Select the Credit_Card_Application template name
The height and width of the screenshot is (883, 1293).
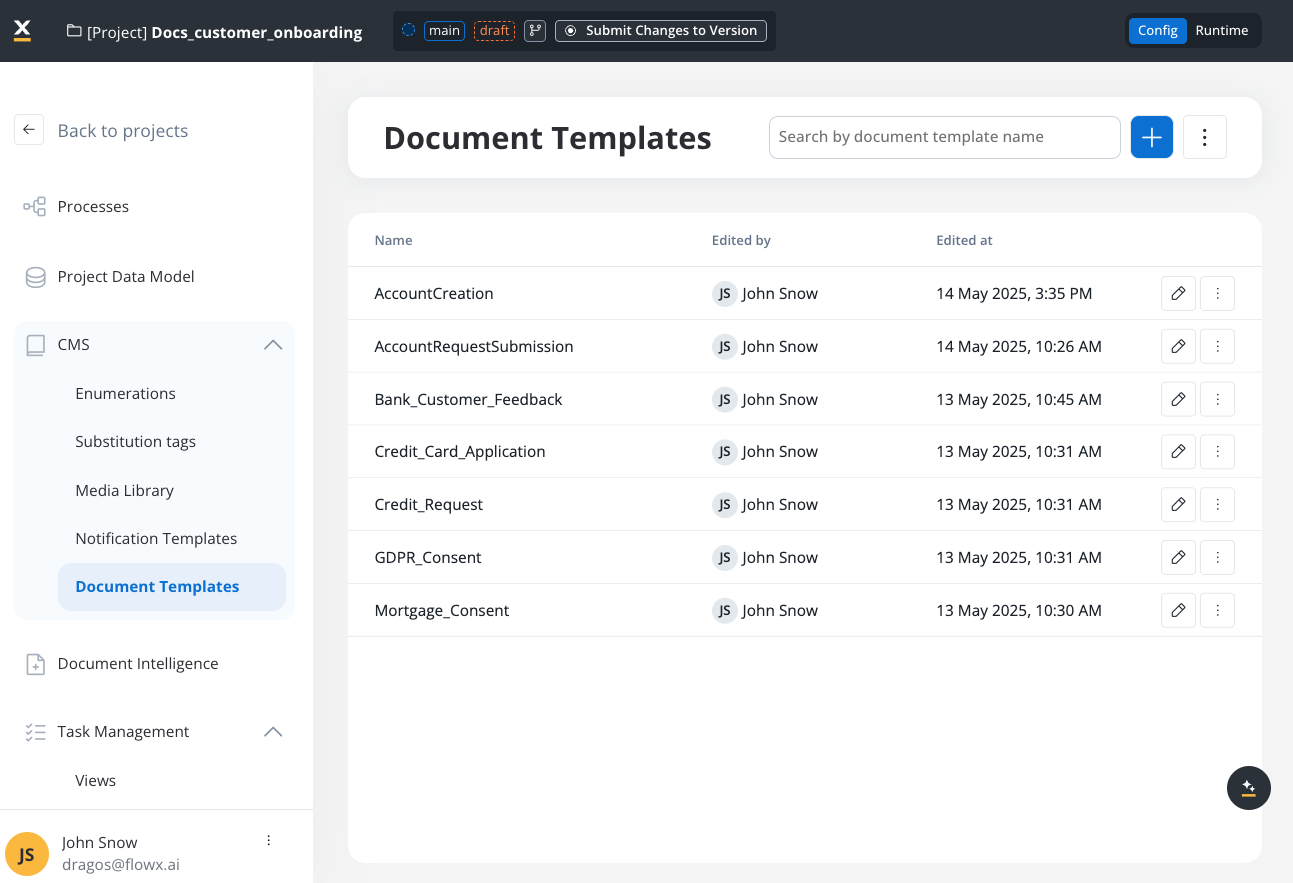tap(460, 452)
